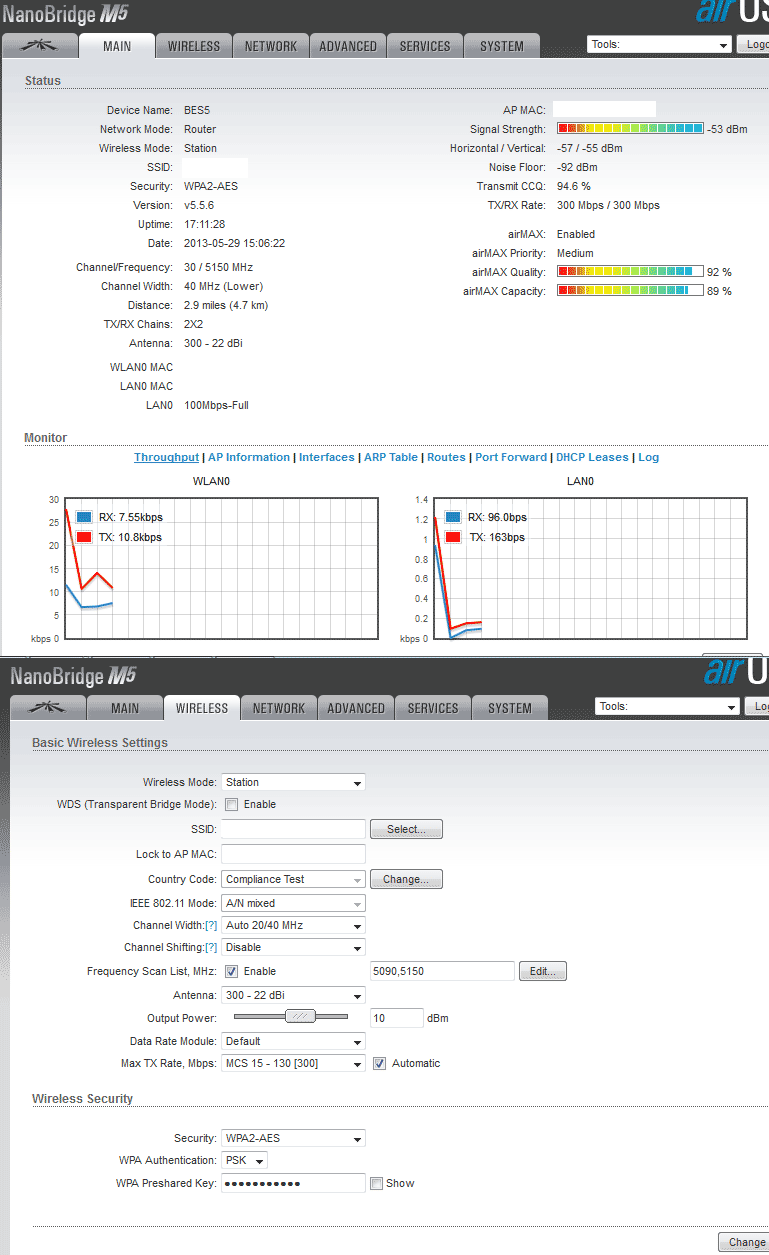Switch to MAIN tab in top panel
The height and width of the screenshot is (1255, 769).
117,46
